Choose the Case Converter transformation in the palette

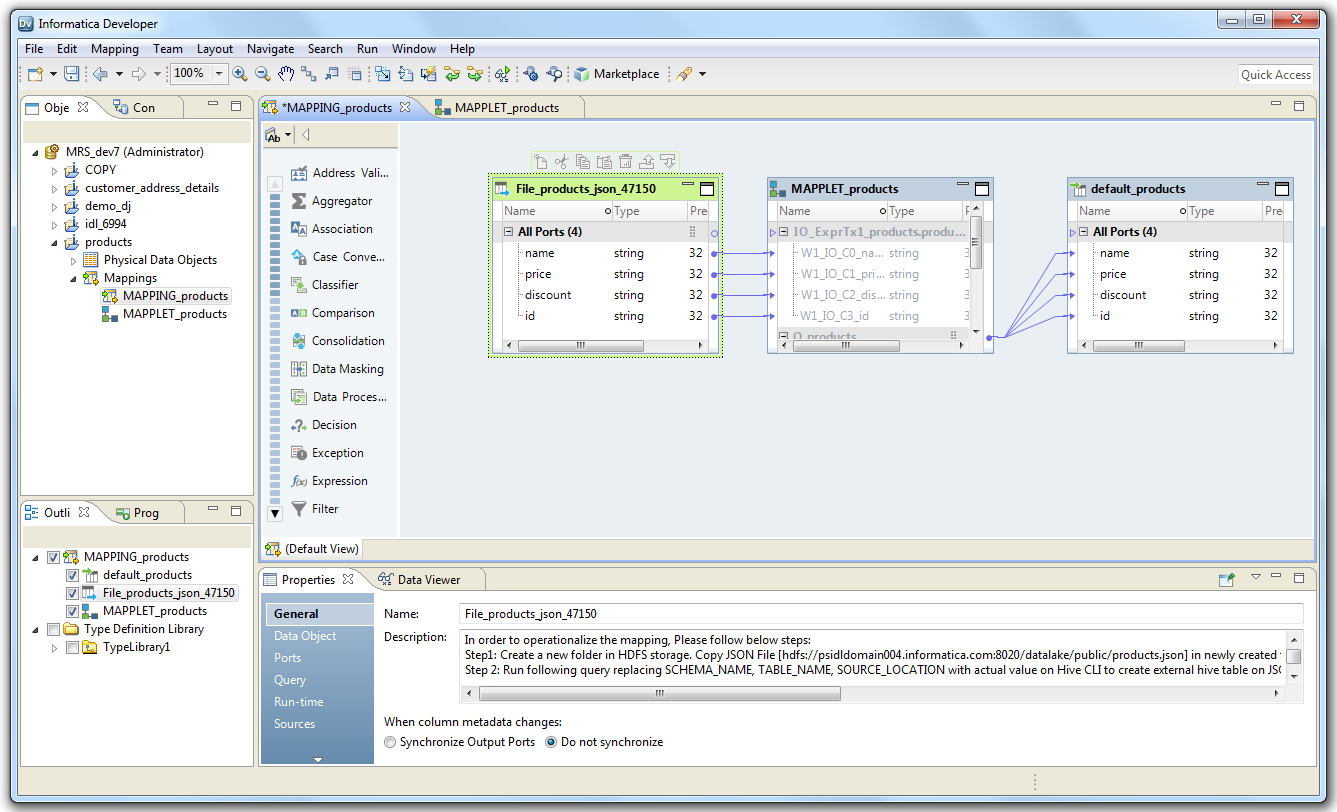pos(337,257)
